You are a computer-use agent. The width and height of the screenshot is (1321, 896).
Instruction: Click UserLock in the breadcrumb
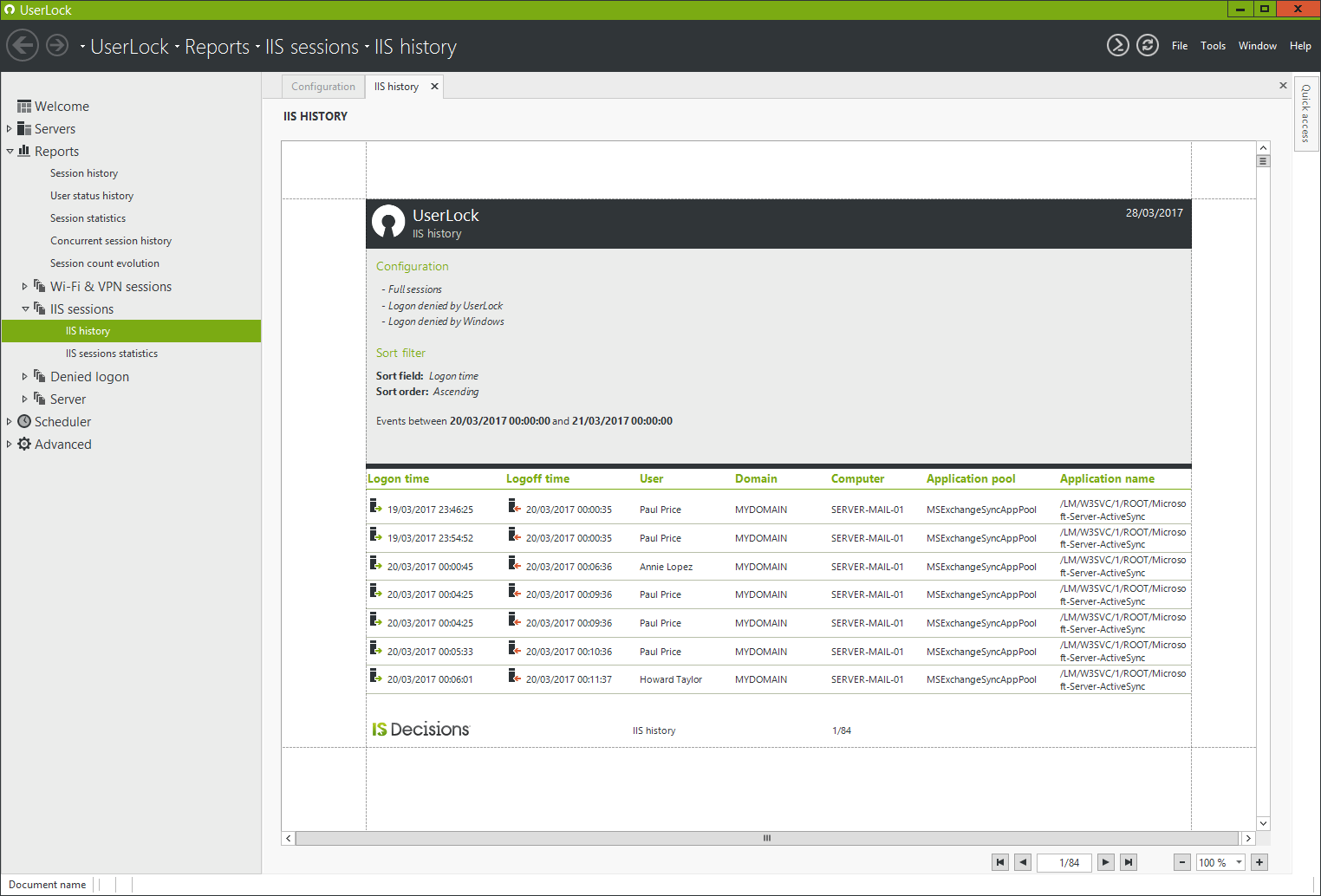[130, 47]
